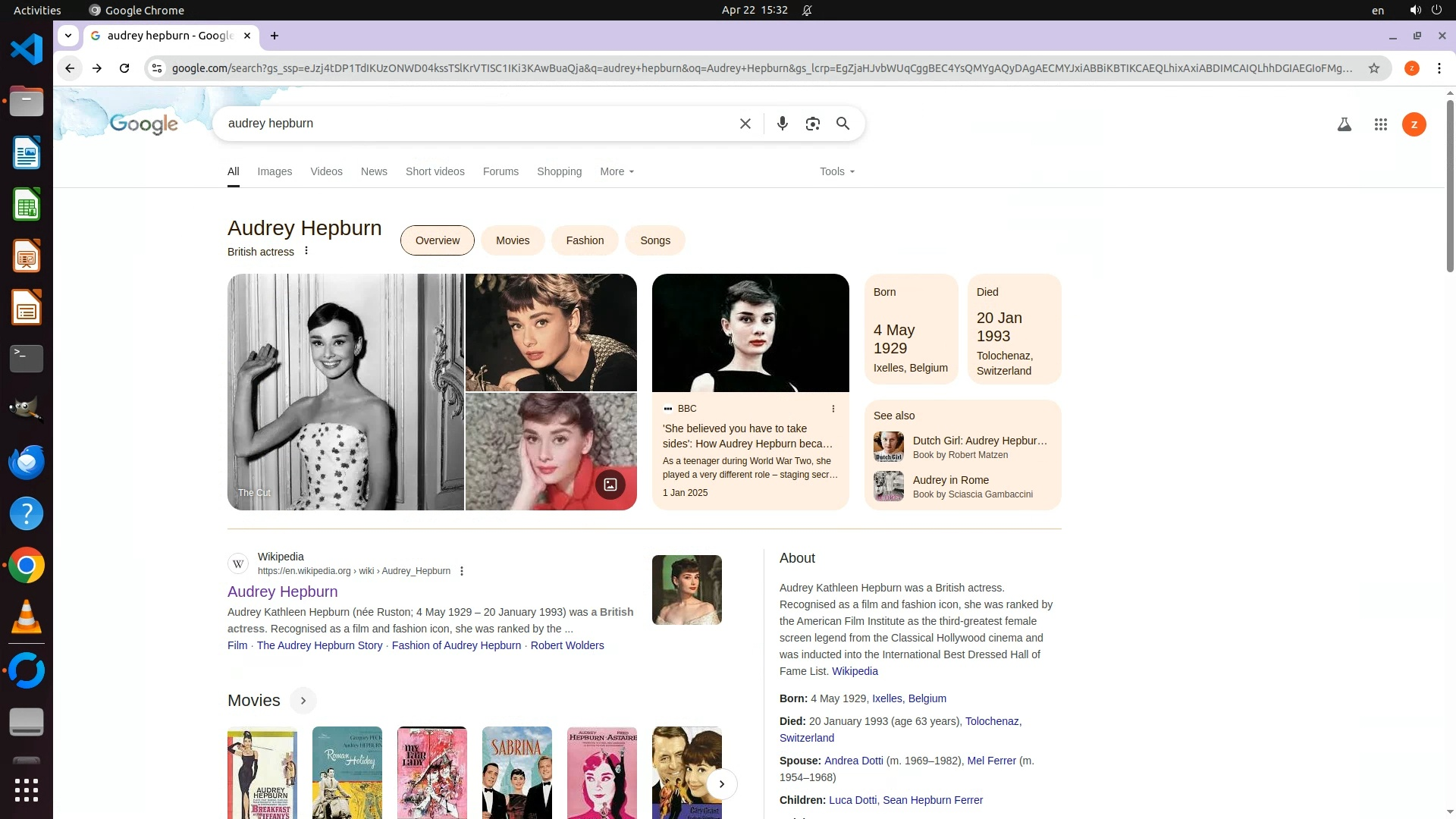Screen dimensions: 1456x819
Task: Open the tab search dropdown arrow
Action: pyautogui.click(x=68, y=36)
